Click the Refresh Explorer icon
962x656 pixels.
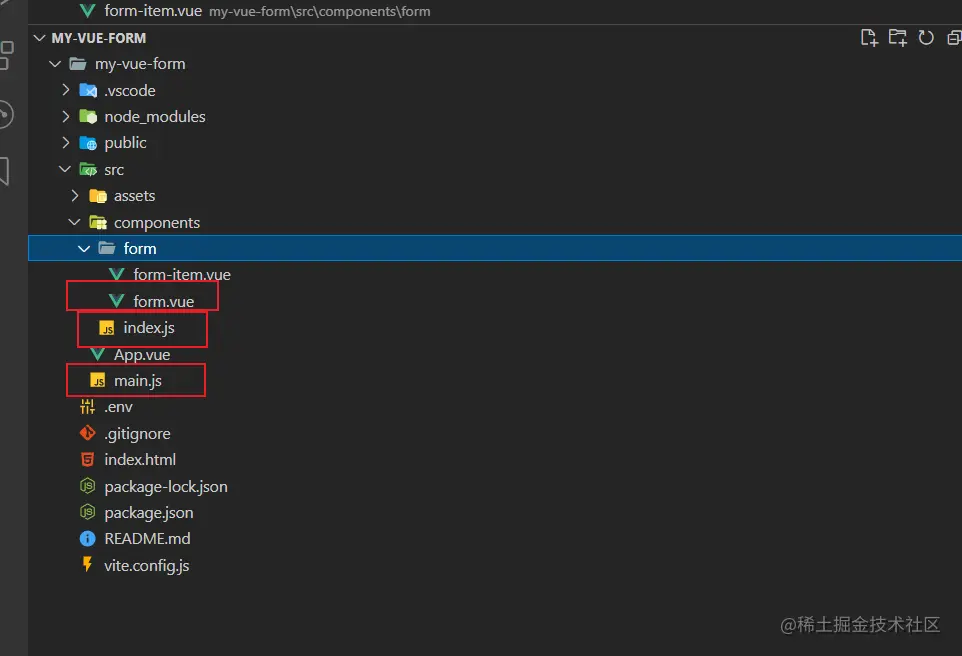point(925,37)
